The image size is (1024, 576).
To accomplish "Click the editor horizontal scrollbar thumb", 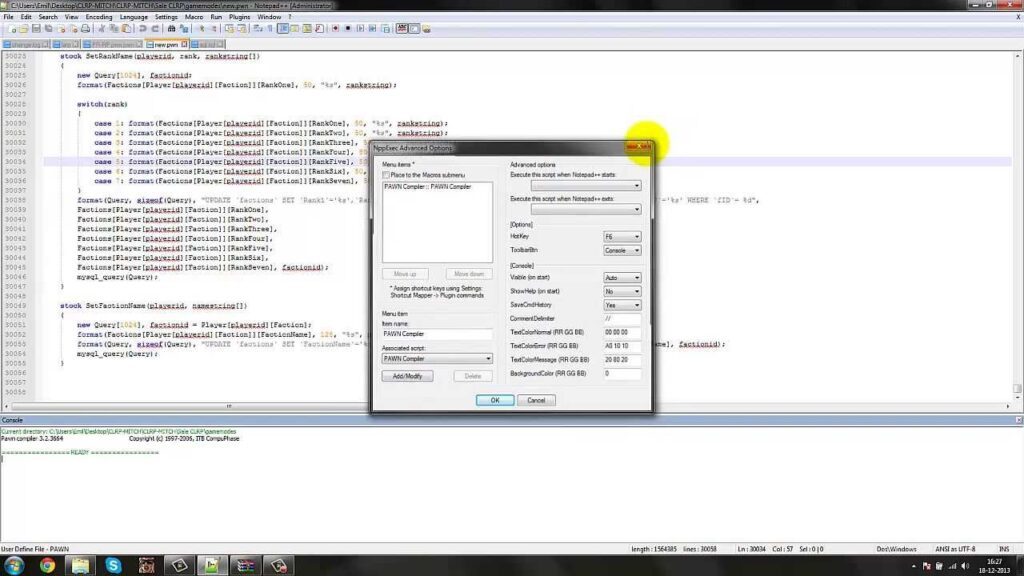I will tap(229, 406).
